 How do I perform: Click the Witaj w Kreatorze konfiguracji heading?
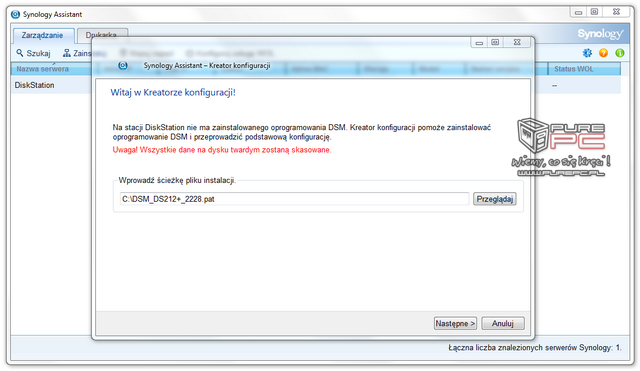click(x=173, y=92)
